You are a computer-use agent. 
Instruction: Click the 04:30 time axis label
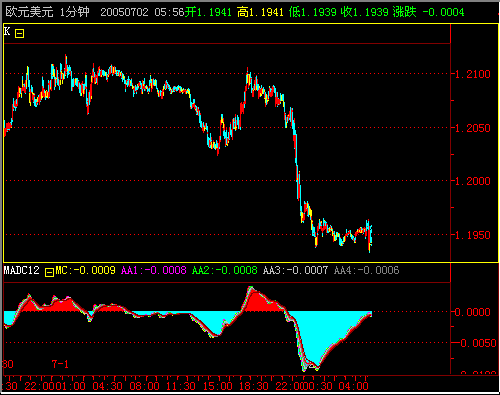point(107,386)
